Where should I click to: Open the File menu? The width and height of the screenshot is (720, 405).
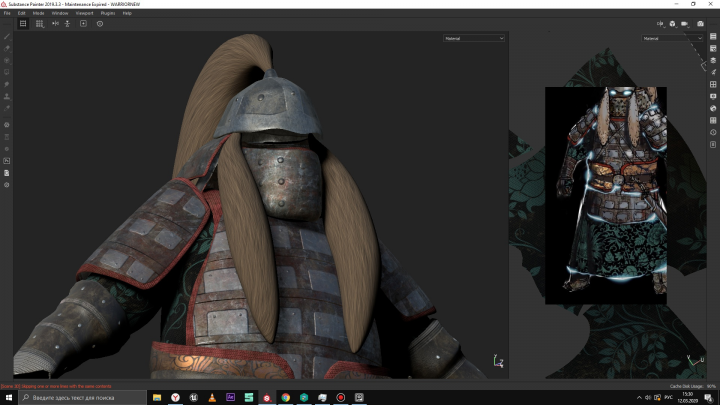coord(7,13)
